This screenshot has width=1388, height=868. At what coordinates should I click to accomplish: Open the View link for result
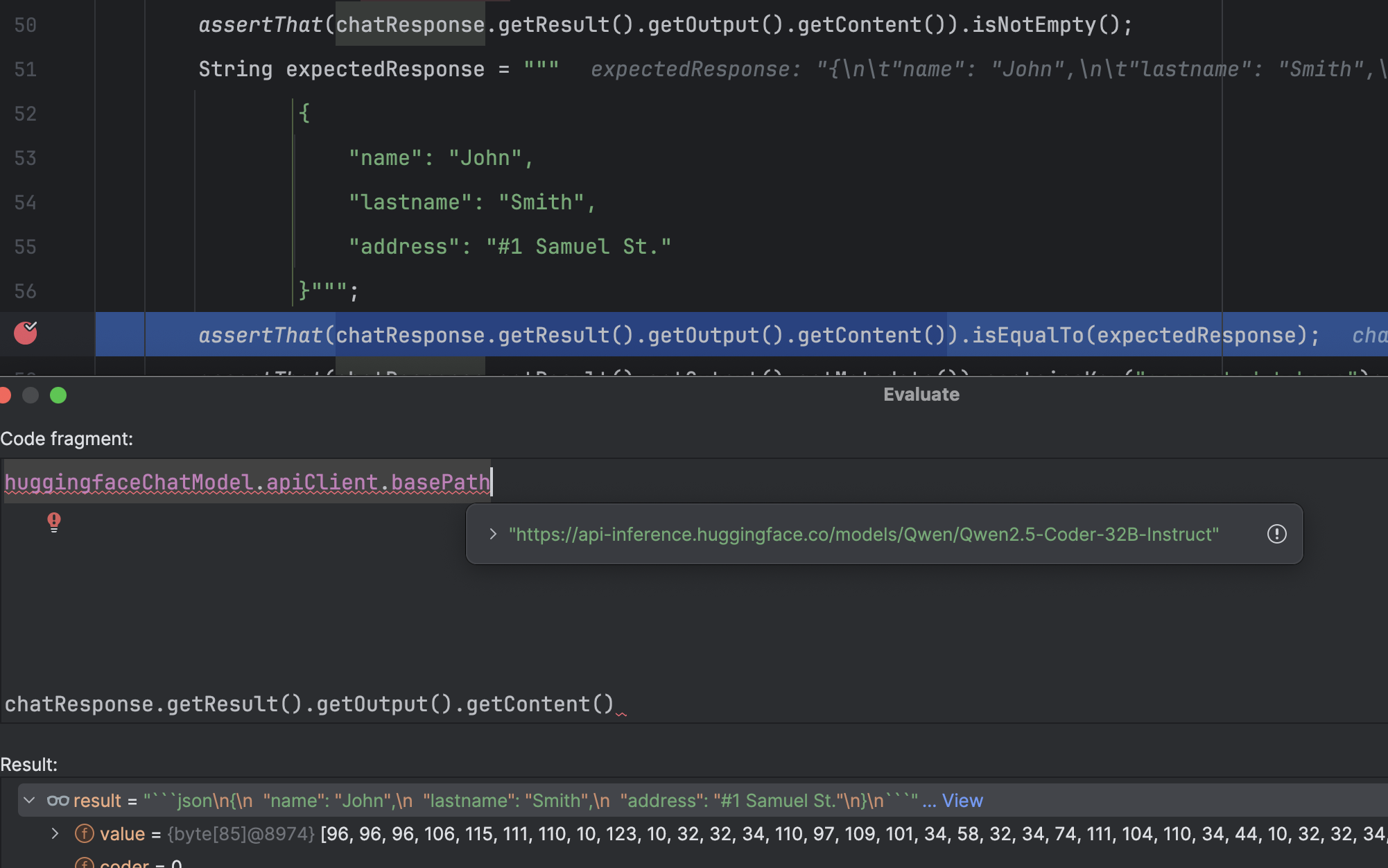(962, 800)
